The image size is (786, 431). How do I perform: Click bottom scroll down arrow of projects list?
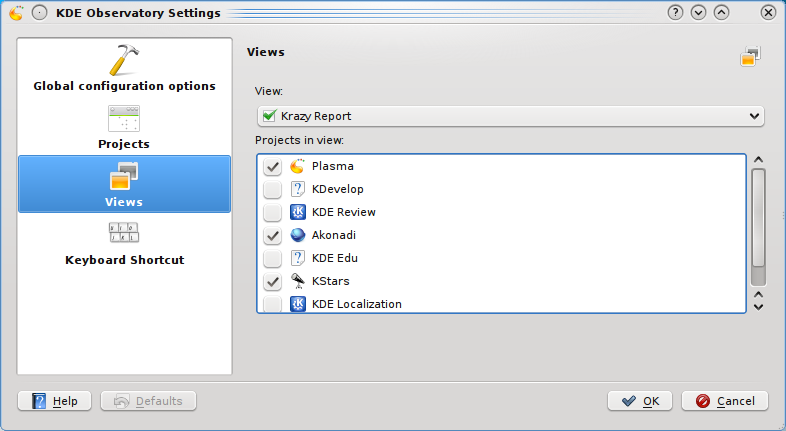tap(758, 306)
